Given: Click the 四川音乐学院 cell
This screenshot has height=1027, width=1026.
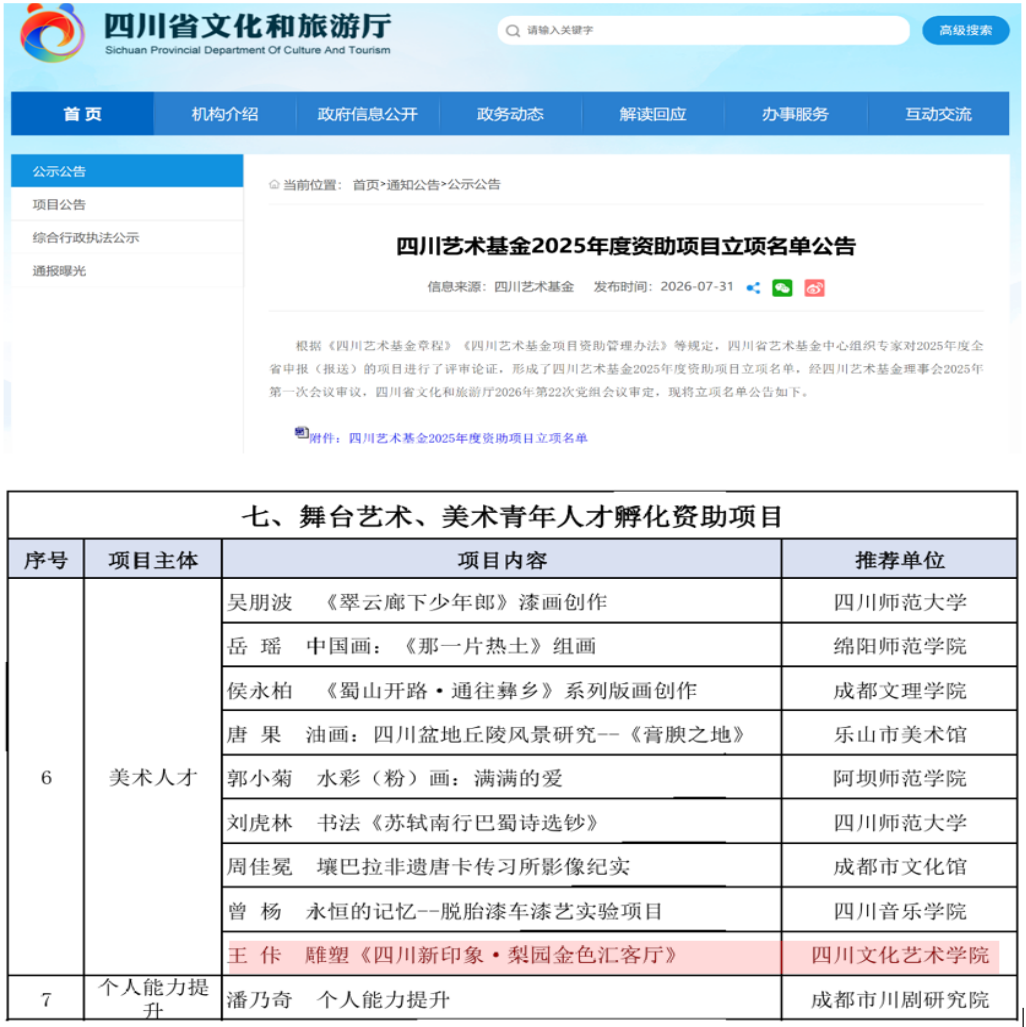Looking at the screenshot, I should click(900, 911).
